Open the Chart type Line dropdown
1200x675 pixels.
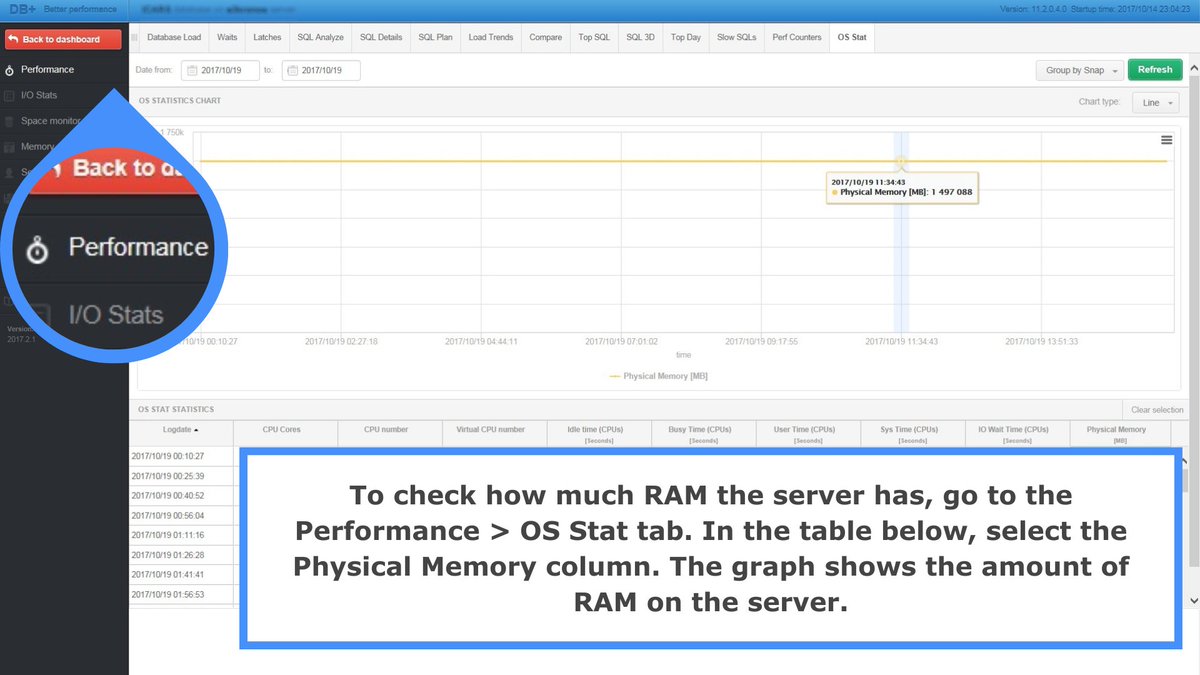(1156, 102)
